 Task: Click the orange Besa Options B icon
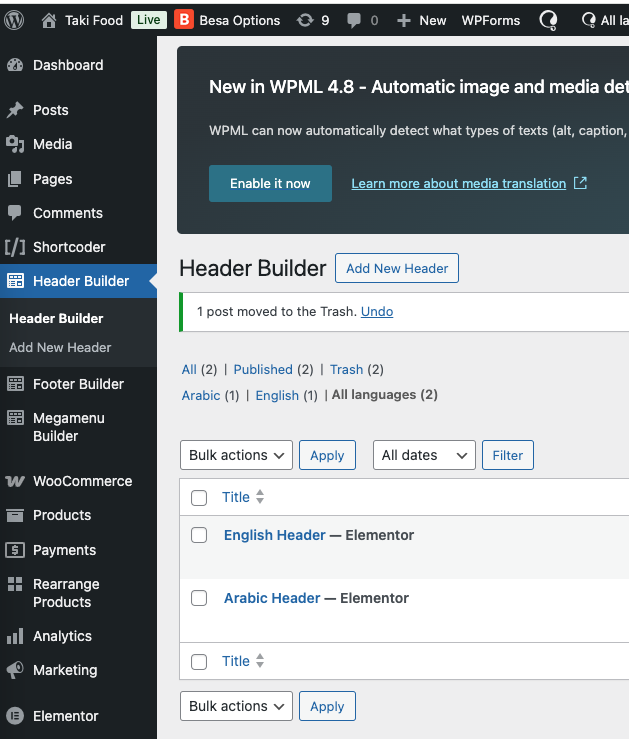pyautogui.click(x=184, y=20)
